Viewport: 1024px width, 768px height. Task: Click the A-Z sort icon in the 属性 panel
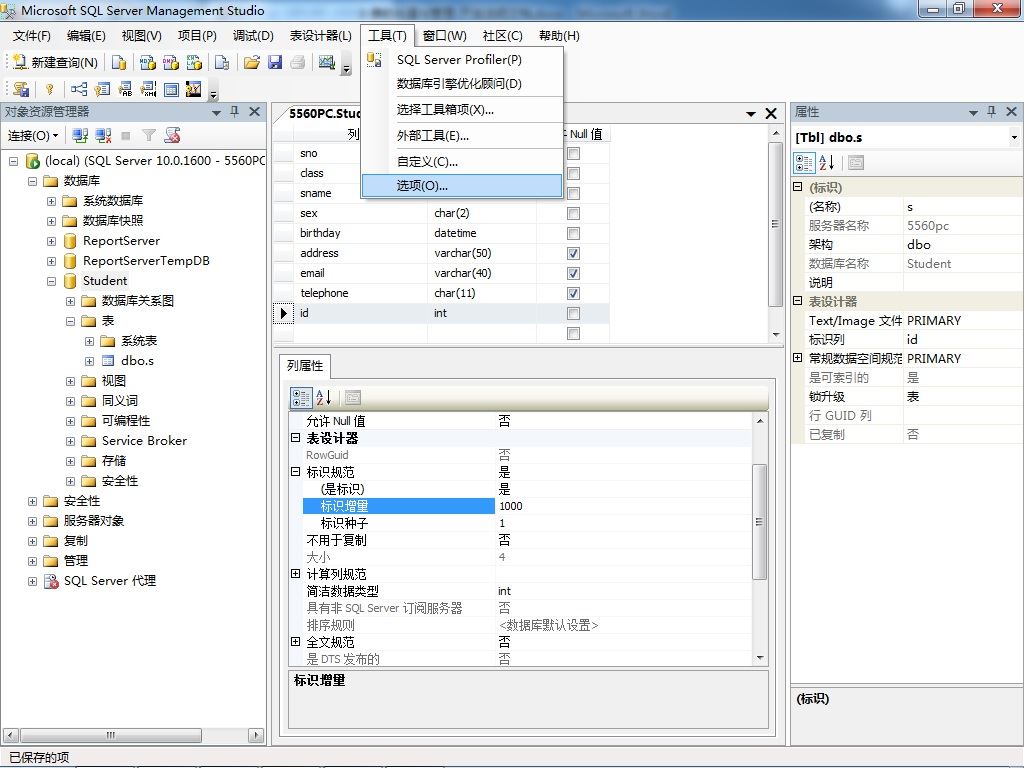point(826,163)
